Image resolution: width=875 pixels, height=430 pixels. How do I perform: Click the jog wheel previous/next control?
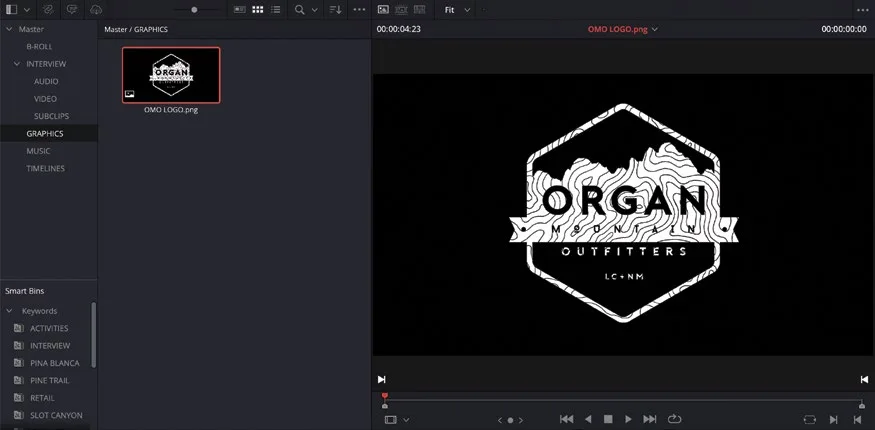[x=510, y=420]
